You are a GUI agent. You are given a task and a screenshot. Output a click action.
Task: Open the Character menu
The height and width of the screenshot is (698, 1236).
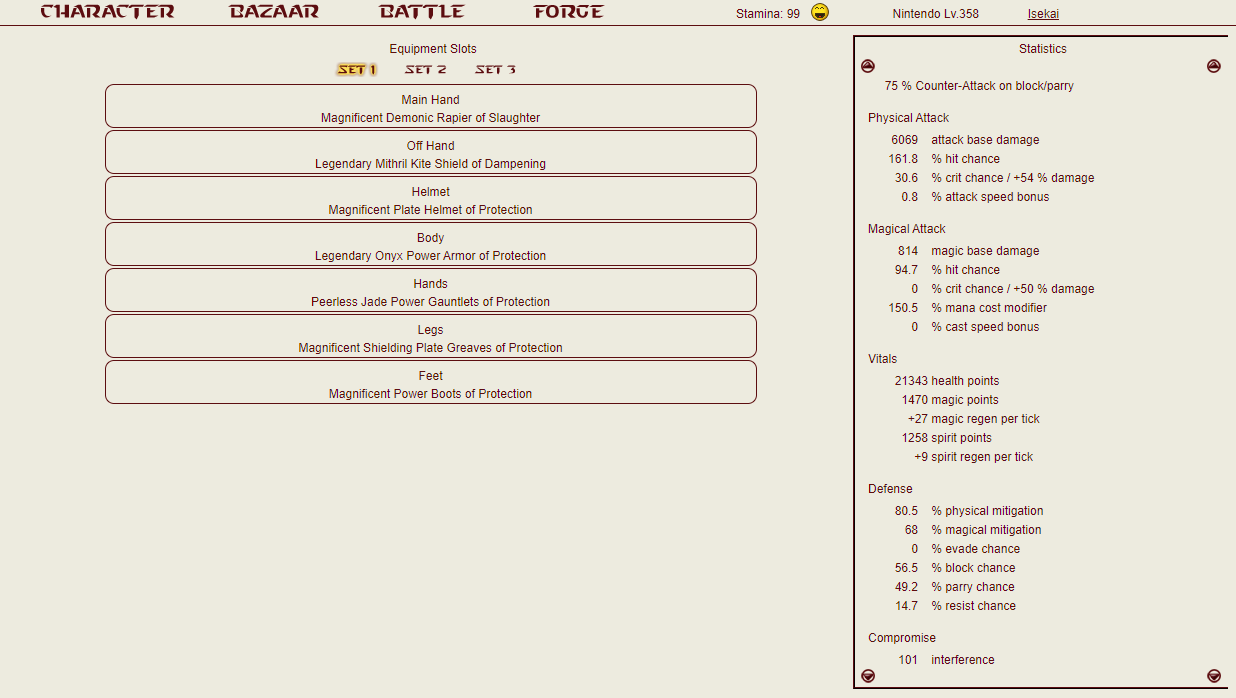tap(107, 12)
